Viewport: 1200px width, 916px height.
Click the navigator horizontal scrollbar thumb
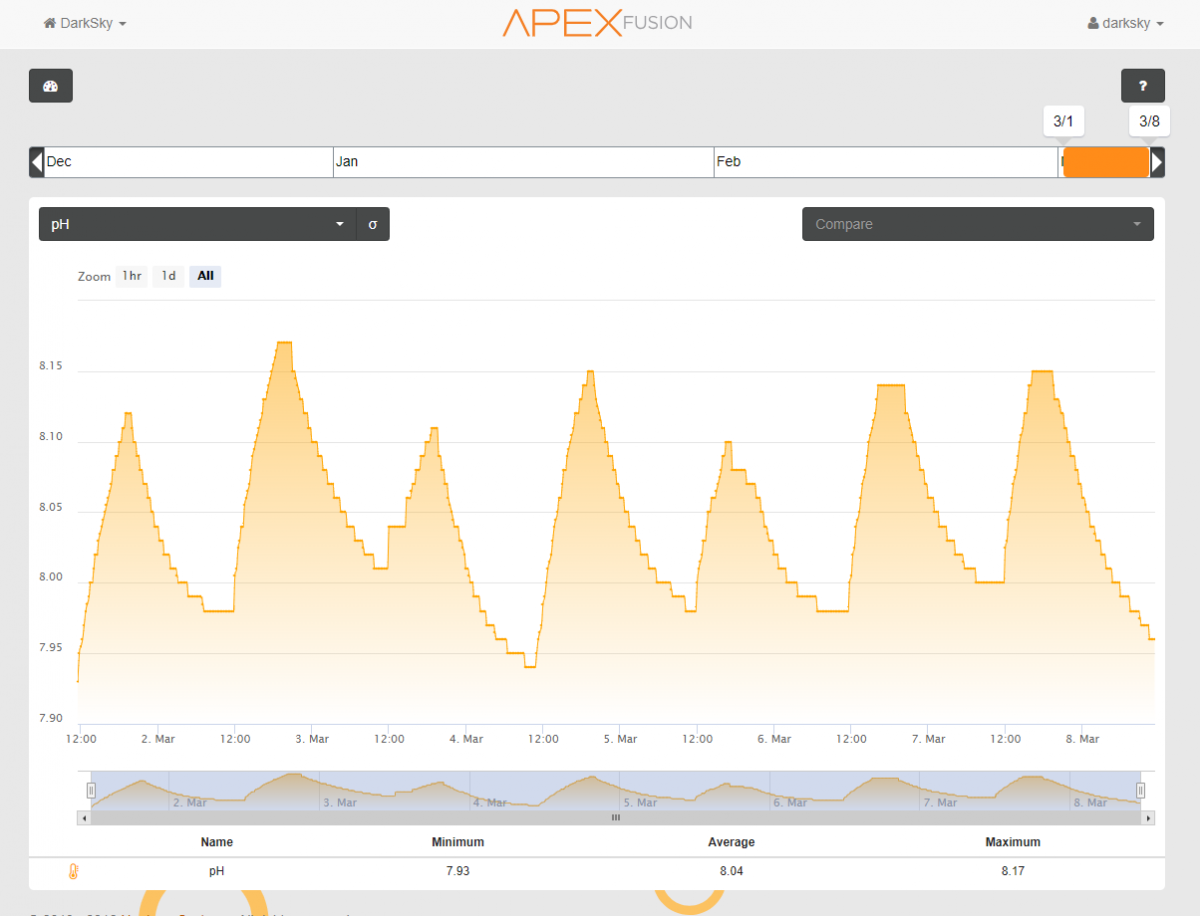tap(616, 817)
